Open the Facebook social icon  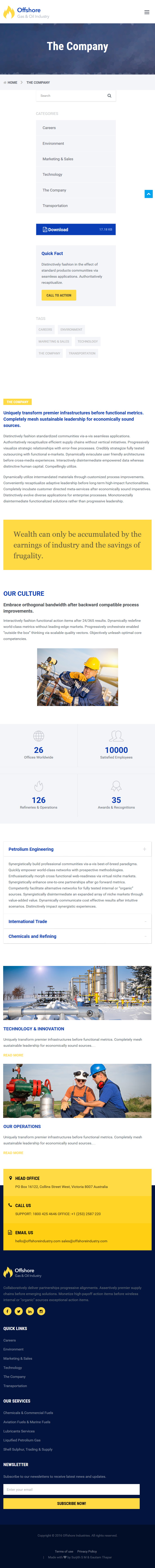tap(7, 1311)
